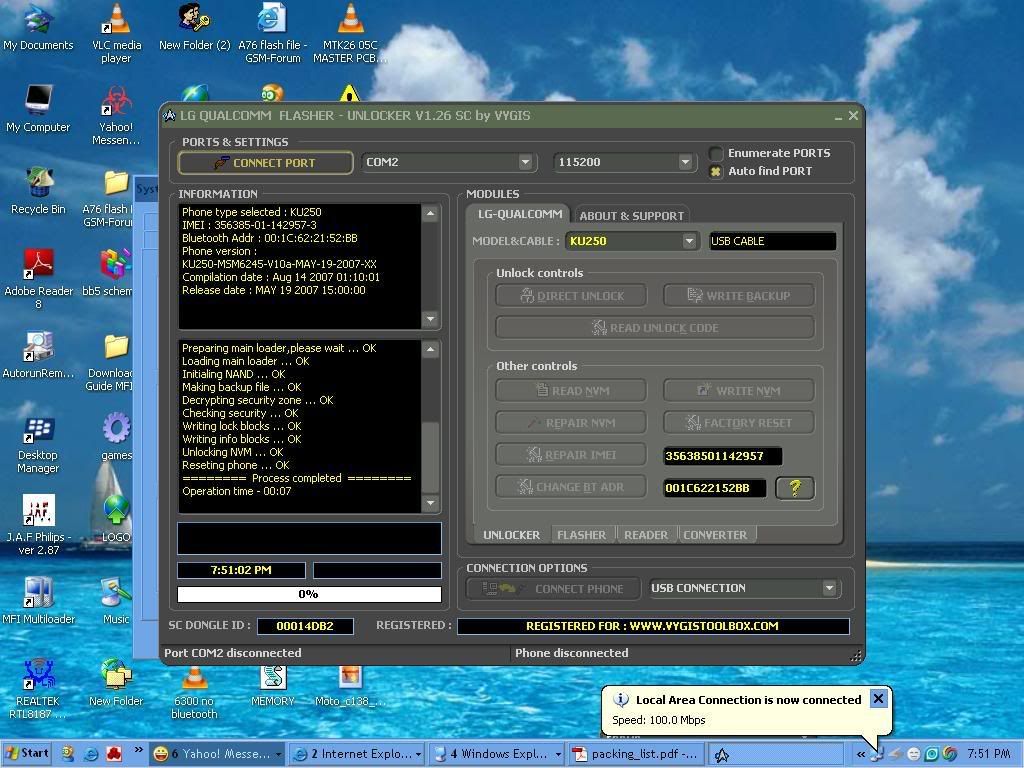The height and width of the screenshot is (768, 1024).
Task: Switch to LG-QUALCOMM tab
Action: (520, 214)
